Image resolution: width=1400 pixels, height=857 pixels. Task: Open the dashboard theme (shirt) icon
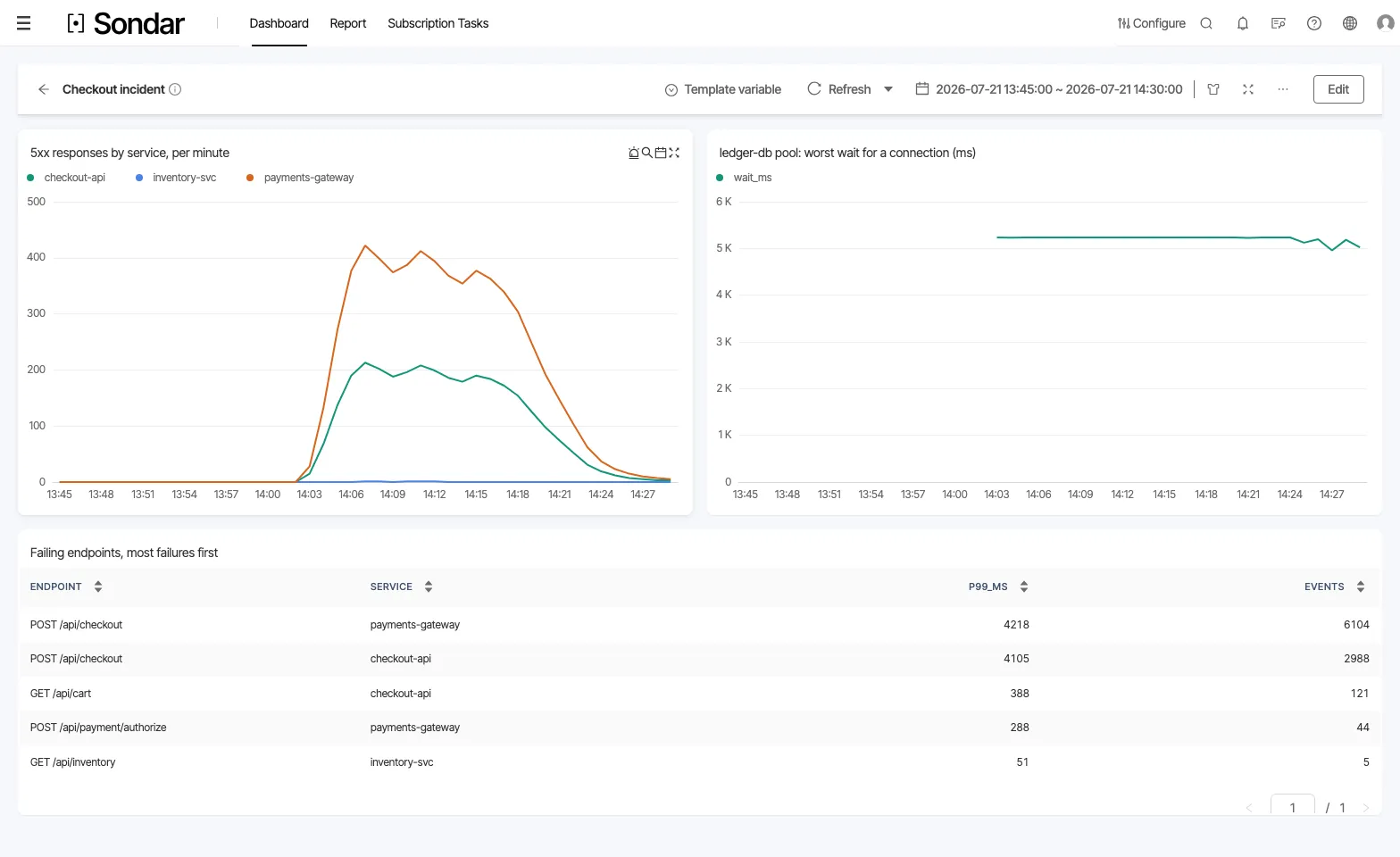point(1213,89)
